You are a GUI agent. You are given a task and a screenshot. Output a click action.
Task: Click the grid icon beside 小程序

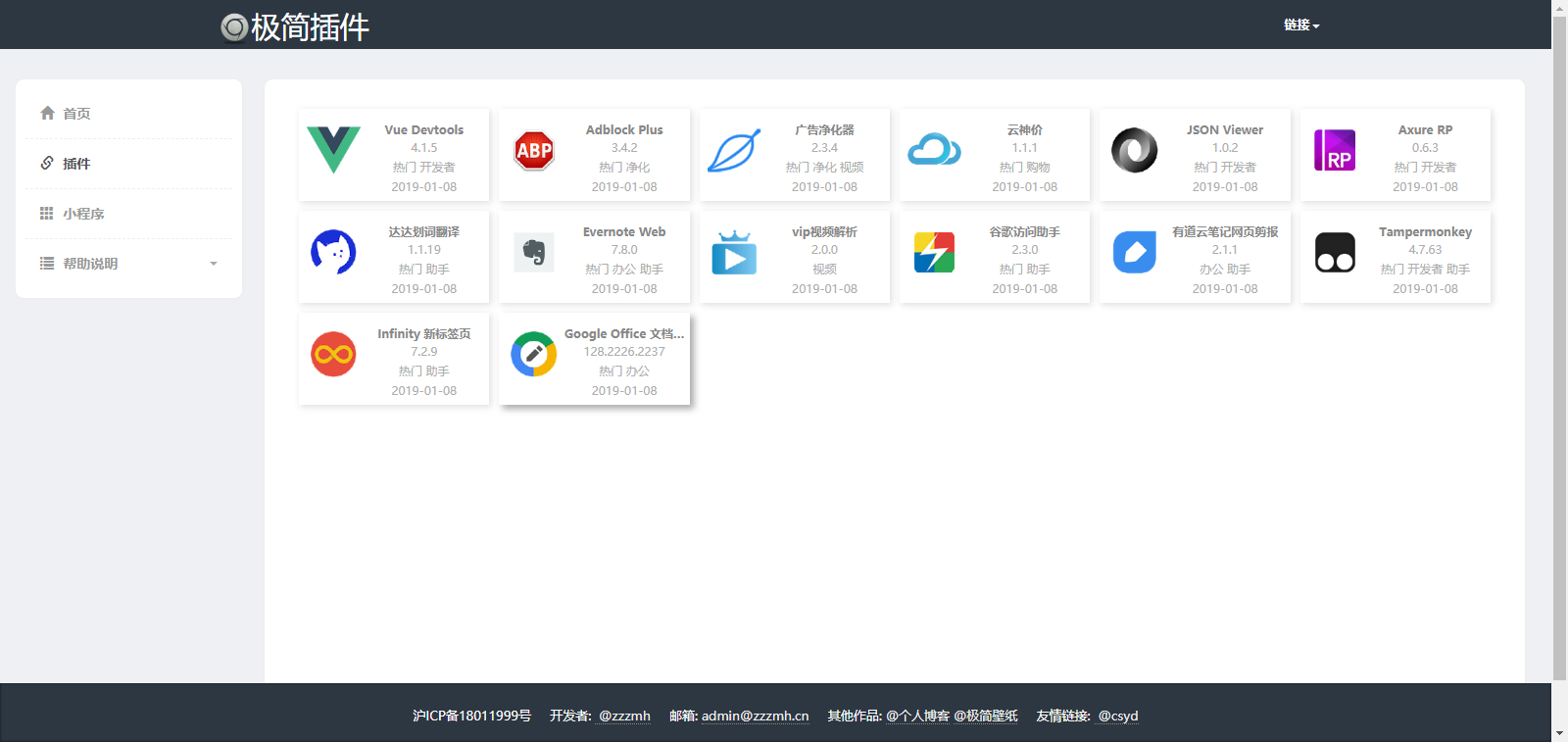pyautogui.click(x=47, y=213)
